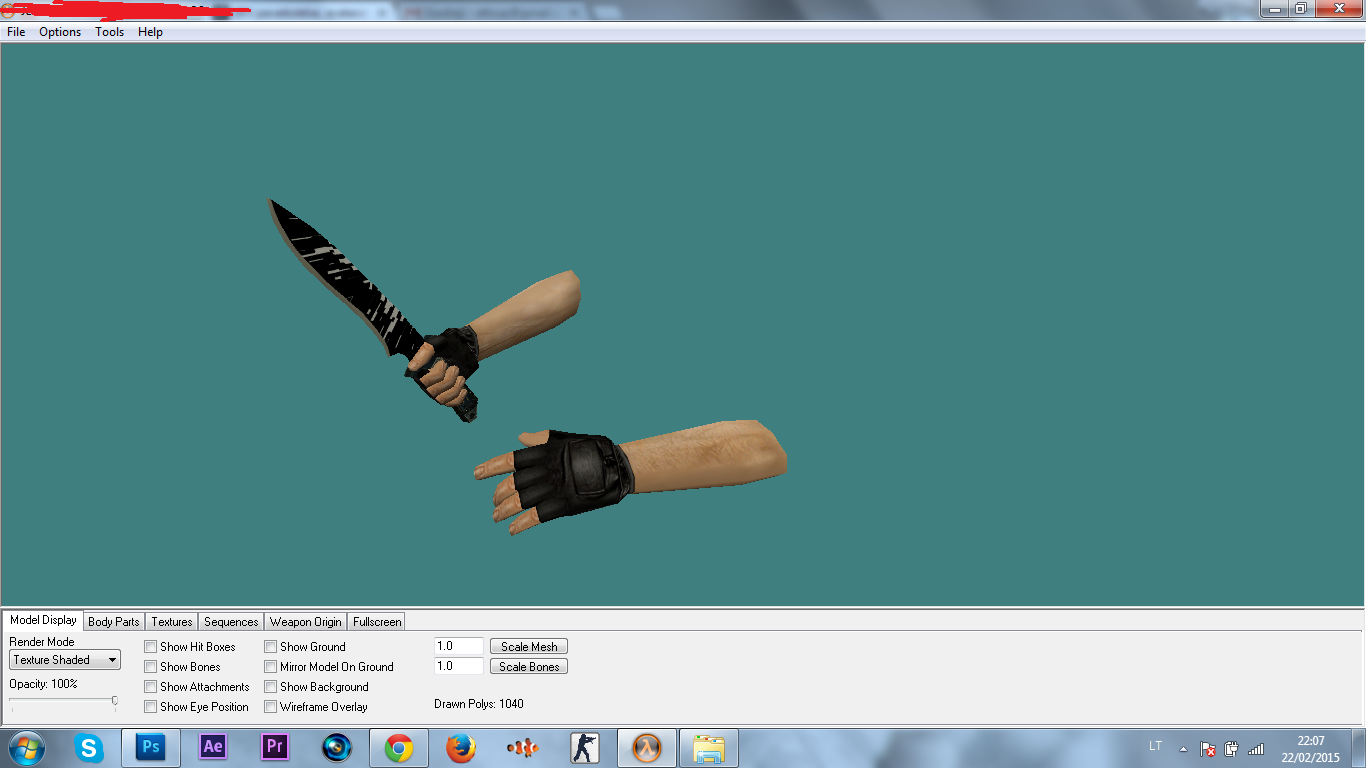Launch Counter-Strike from the taskbar
The width and height of the screenshot is (1366, 768).
point(585,748)
